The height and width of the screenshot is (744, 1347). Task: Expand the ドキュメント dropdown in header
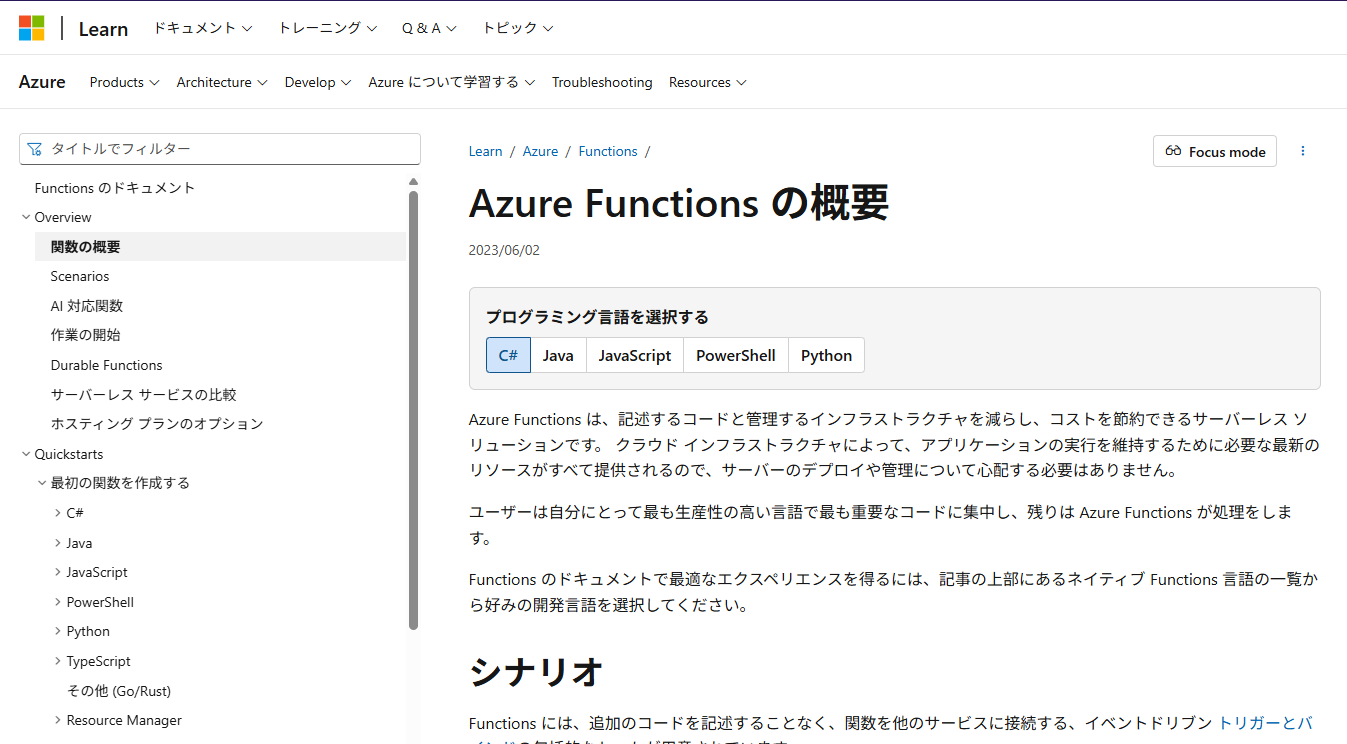coord(202,28)
